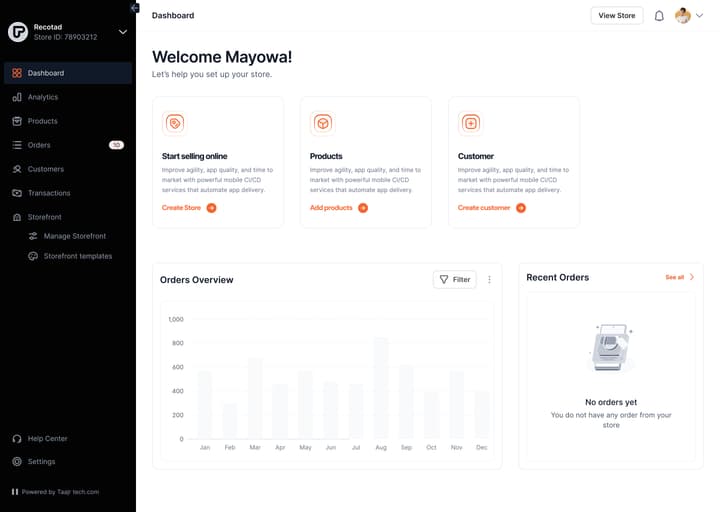Click the Create Store link

(181, 208)
